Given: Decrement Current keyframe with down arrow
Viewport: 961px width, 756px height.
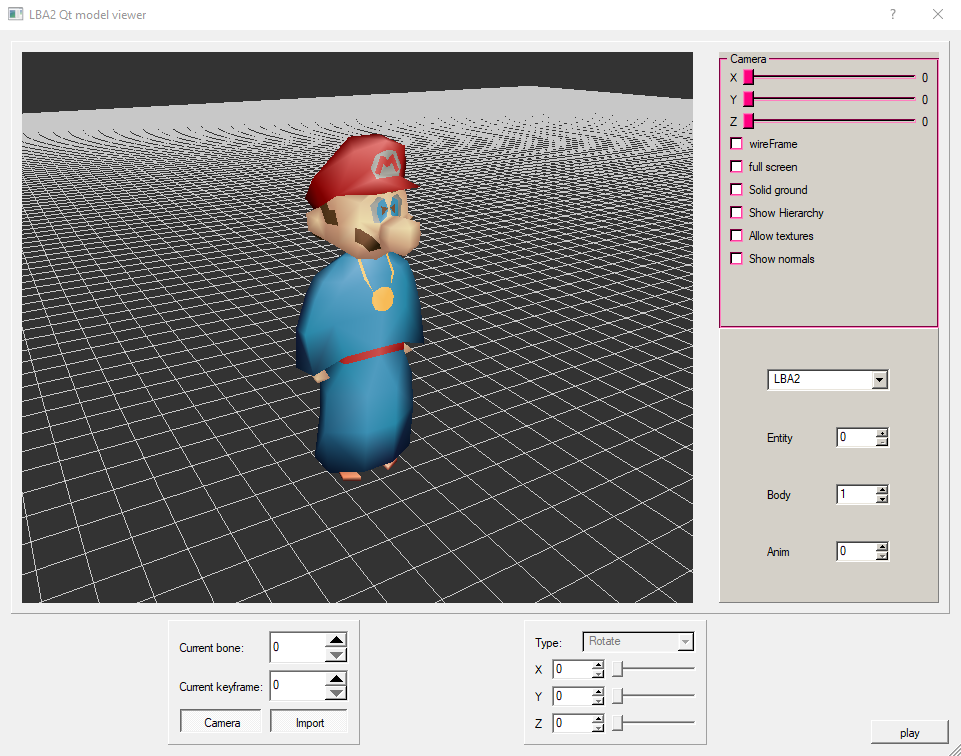Looking at the screenshot, I should pyautogui.click(x=336, y=694).
